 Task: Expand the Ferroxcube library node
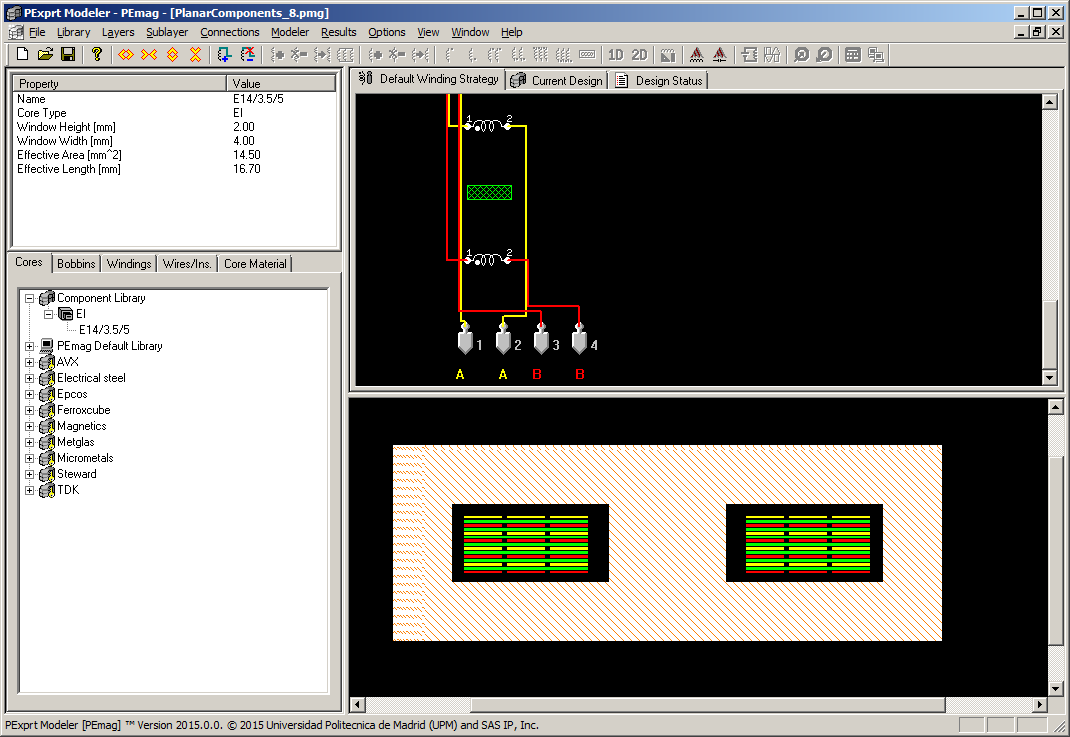[x=29, y=410]
